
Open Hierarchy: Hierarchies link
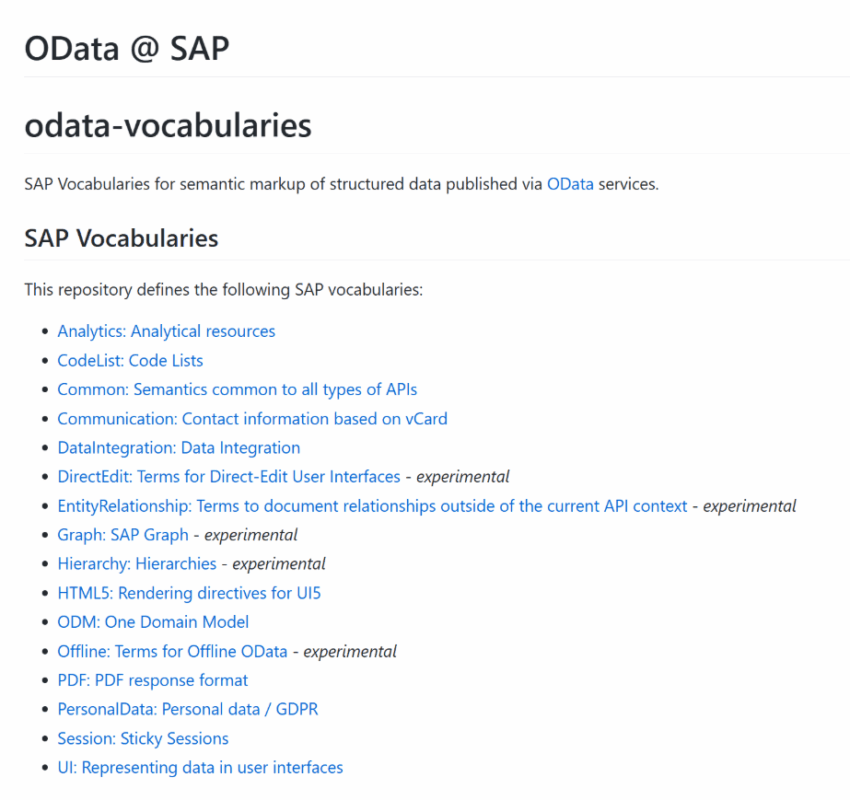coord(137,564)
